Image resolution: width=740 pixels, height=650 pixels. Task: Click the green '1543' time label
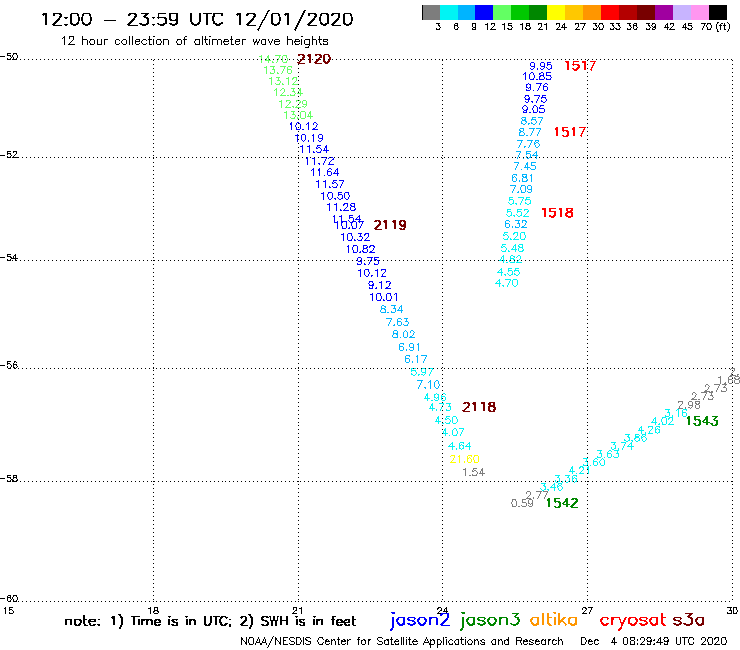coord(702,421)
